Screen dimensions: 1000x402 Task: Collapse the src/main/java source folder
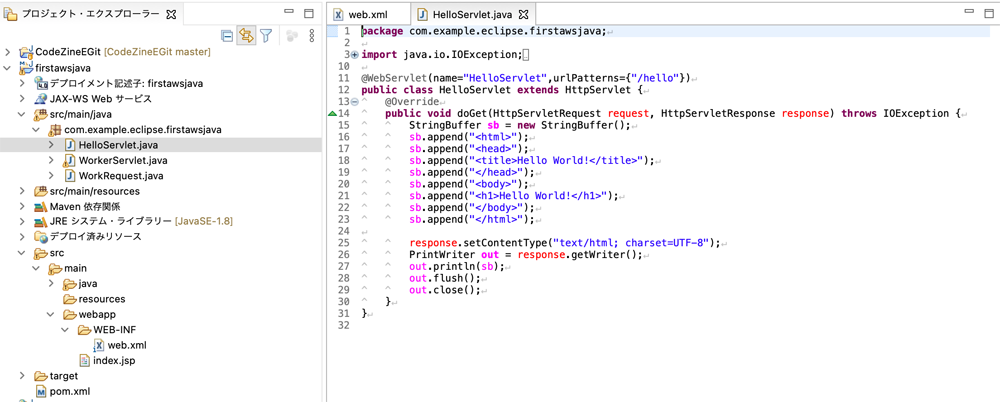click(22, 114)
